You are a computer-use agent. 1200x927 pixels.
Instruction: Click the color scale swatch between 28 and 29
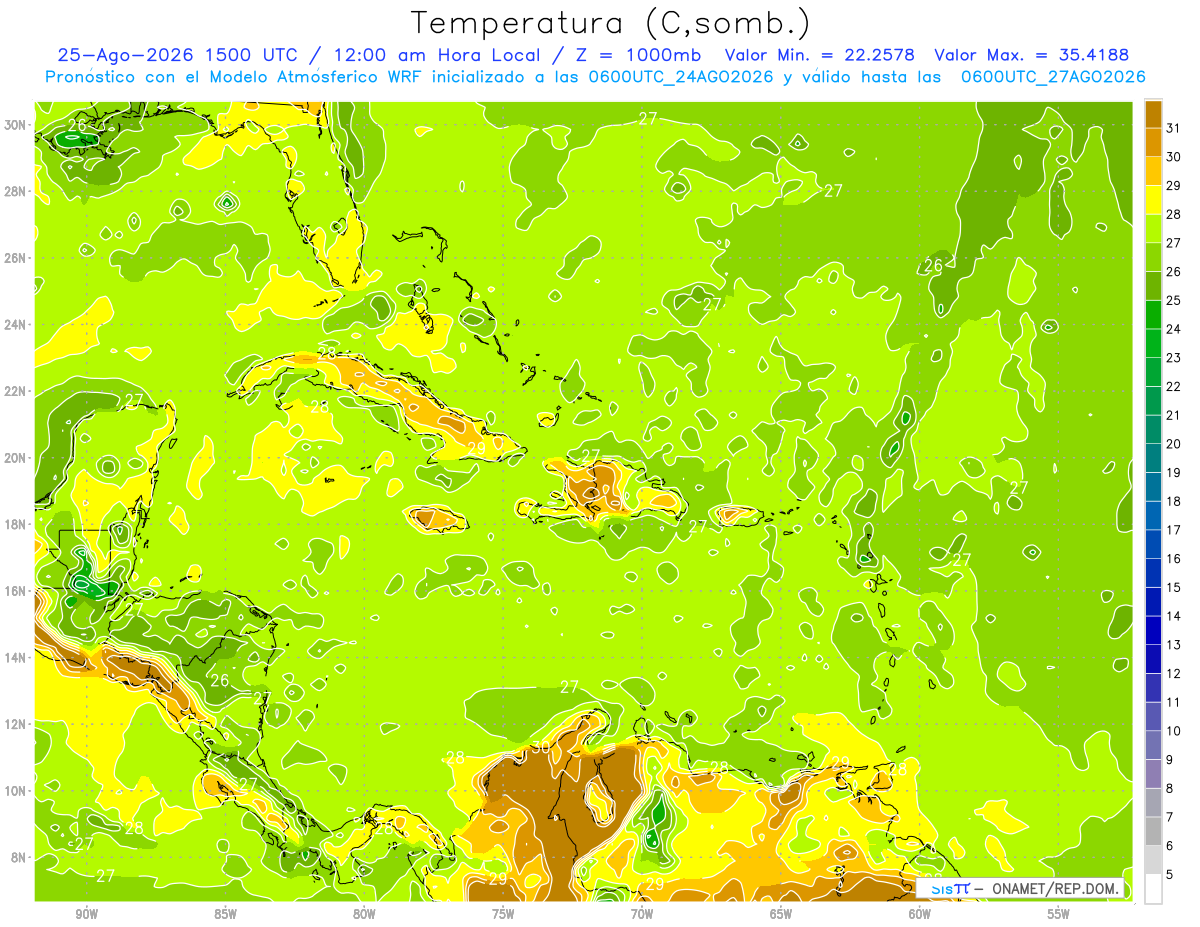1153,199
